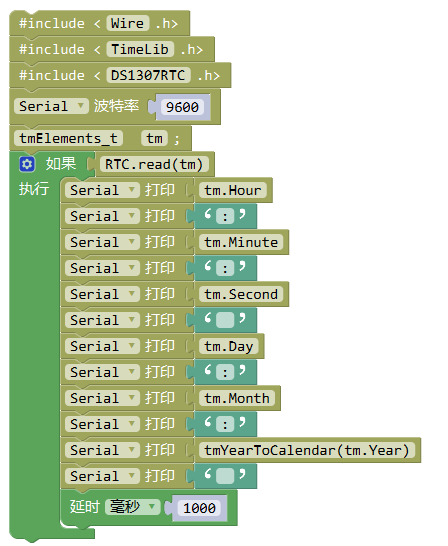Select the 打印 label in the tm.Day row
Image resolution: width=448 pixels, height=546 pixels.
coord(160,346)
